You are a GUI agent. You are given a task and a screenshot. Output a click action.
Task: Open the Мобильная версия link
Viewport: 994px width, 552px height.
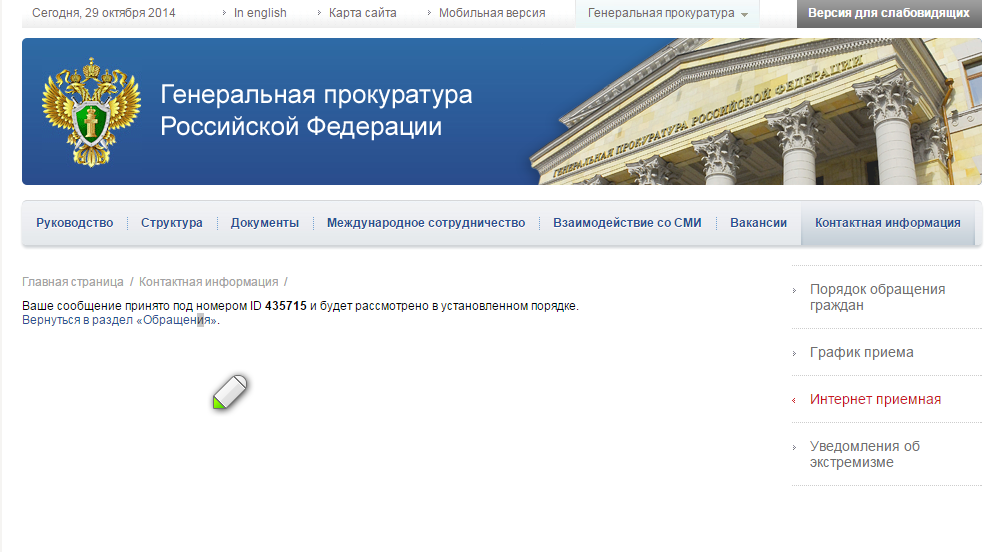point(492,13)
